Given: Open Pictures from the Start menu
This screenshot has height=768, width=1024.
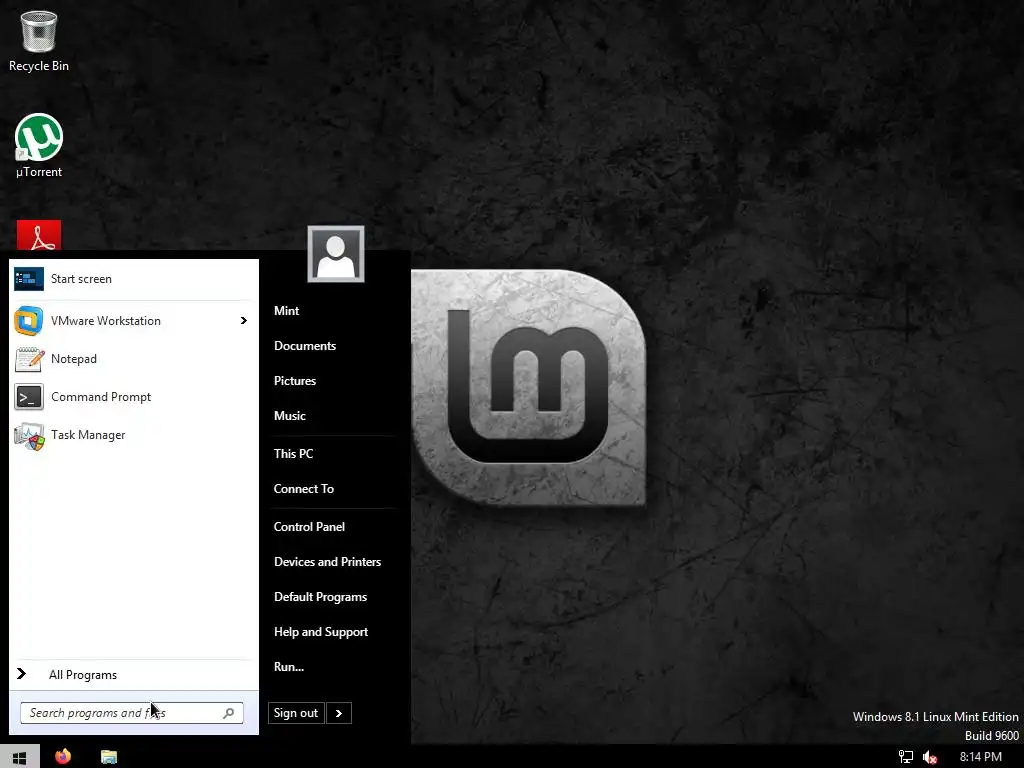Looking at the screenshot, I should tap(295, 381).
